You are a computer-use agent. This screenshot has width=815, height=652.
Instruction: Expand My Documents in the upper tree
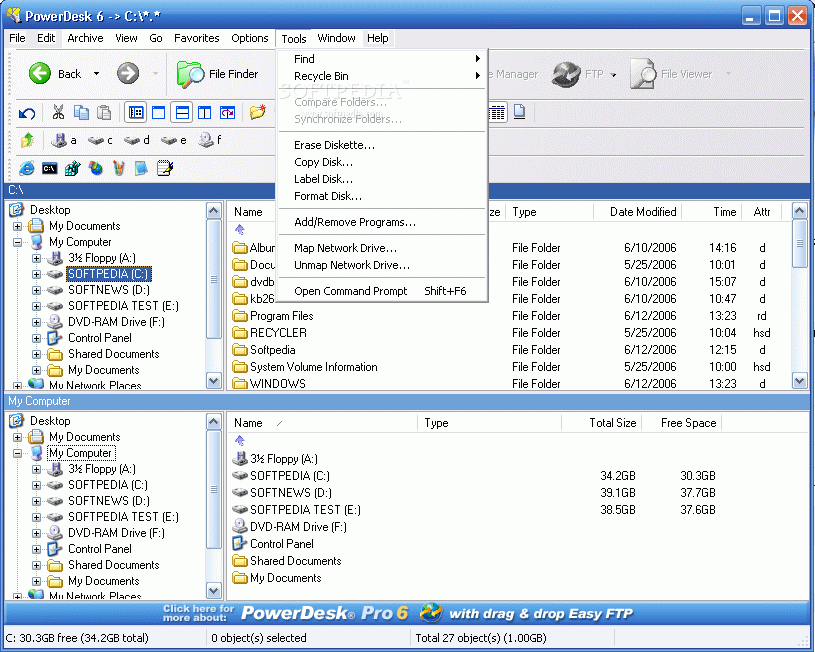pos(17,226)
